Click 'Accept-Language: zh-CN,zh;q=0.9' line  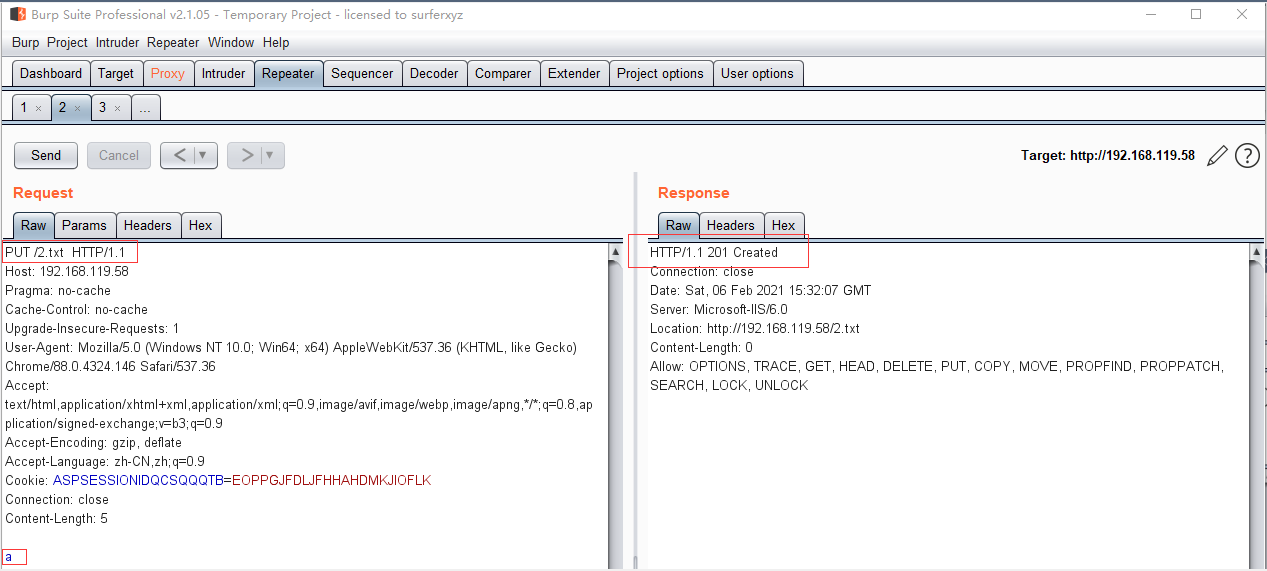[105, 461]
